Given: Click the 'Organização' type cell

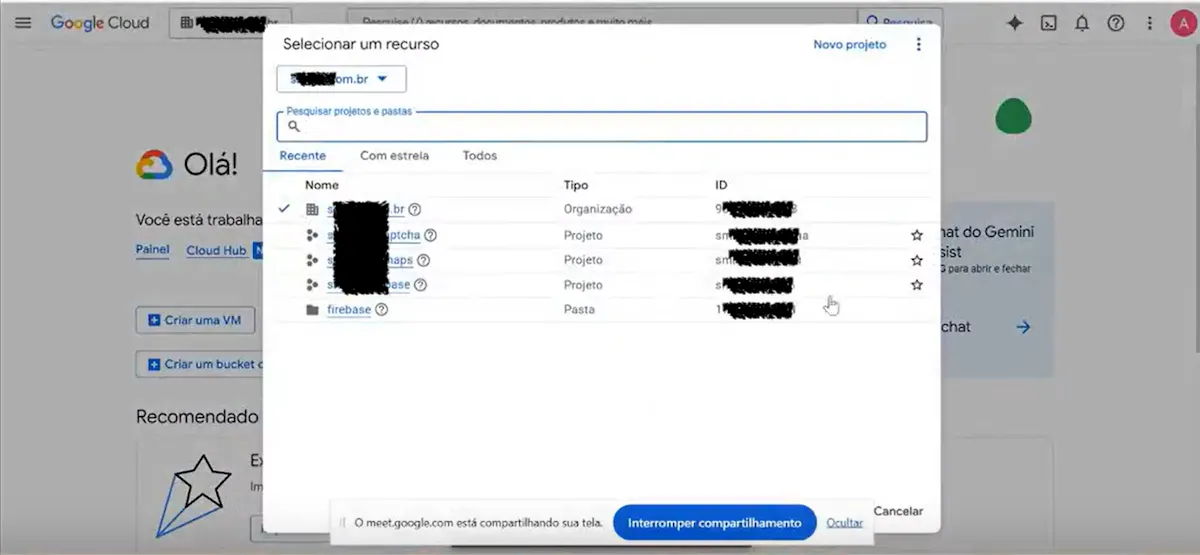Looking at the screenshot, I should tap(598, 210).
